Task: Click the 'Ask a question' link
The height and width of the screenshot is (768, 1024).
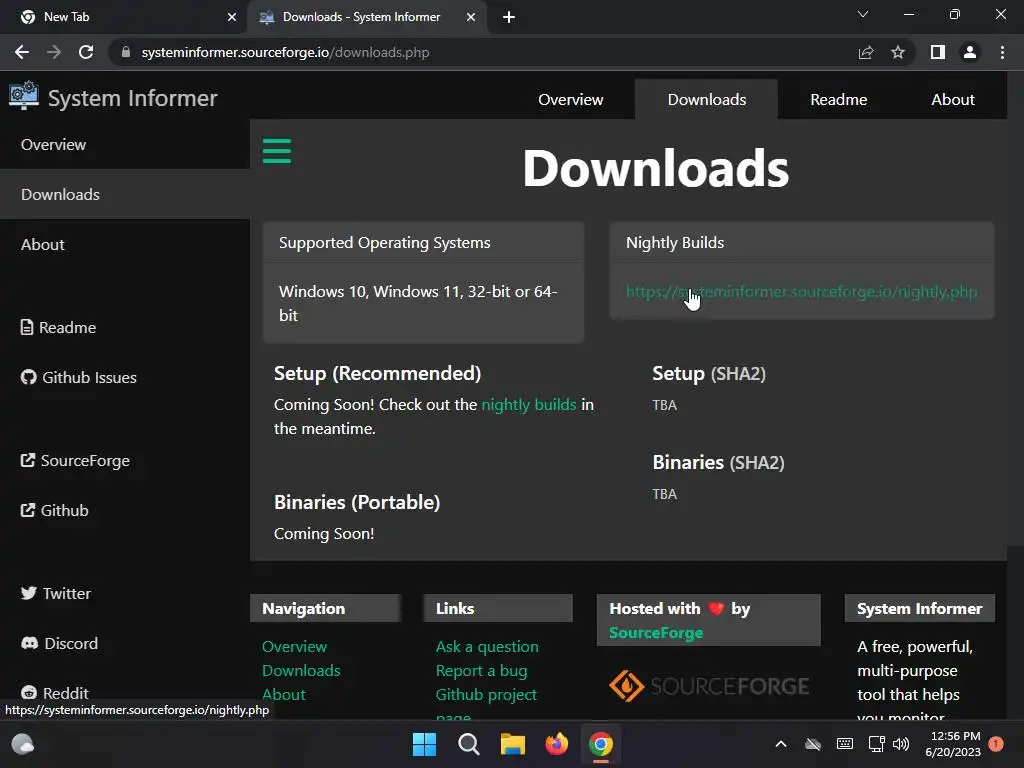Action: click(x=487, y=647)
